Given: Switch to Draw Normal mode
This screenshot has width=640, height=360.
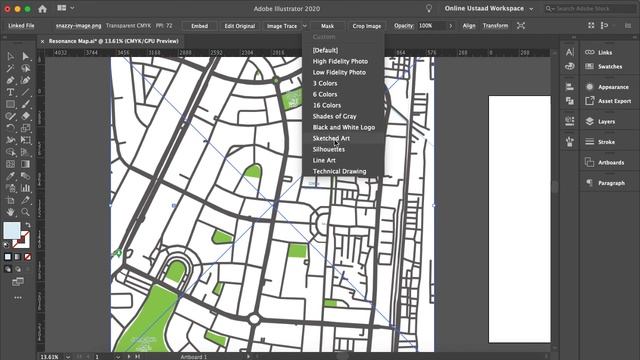Looking at the screenshot, I should (x=8, y=269).
